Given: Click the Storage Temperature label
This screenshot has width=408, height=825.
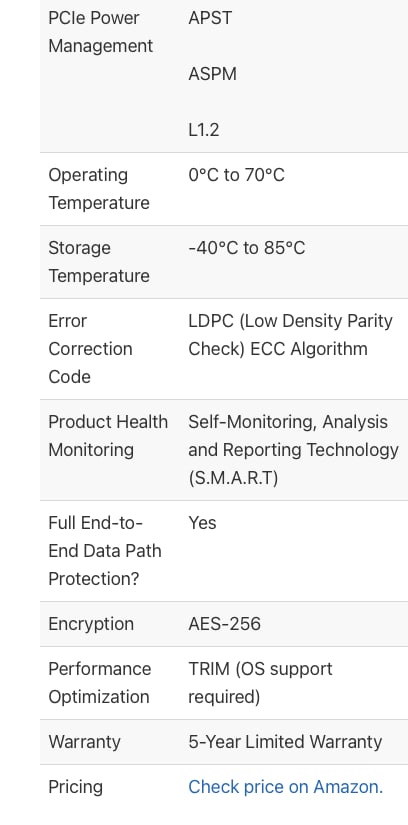Looking at the screenshot, I should [99, 262].
